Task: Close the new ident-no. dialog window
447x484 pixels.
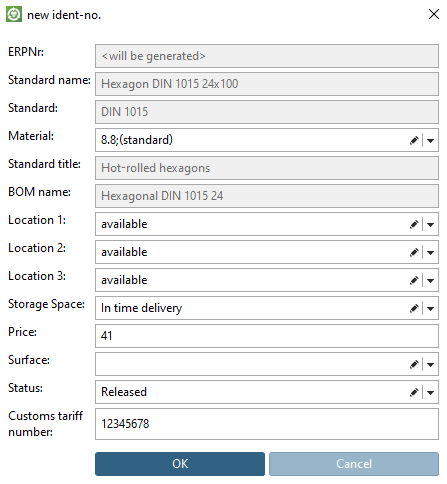Action: (x=434, y=14)
